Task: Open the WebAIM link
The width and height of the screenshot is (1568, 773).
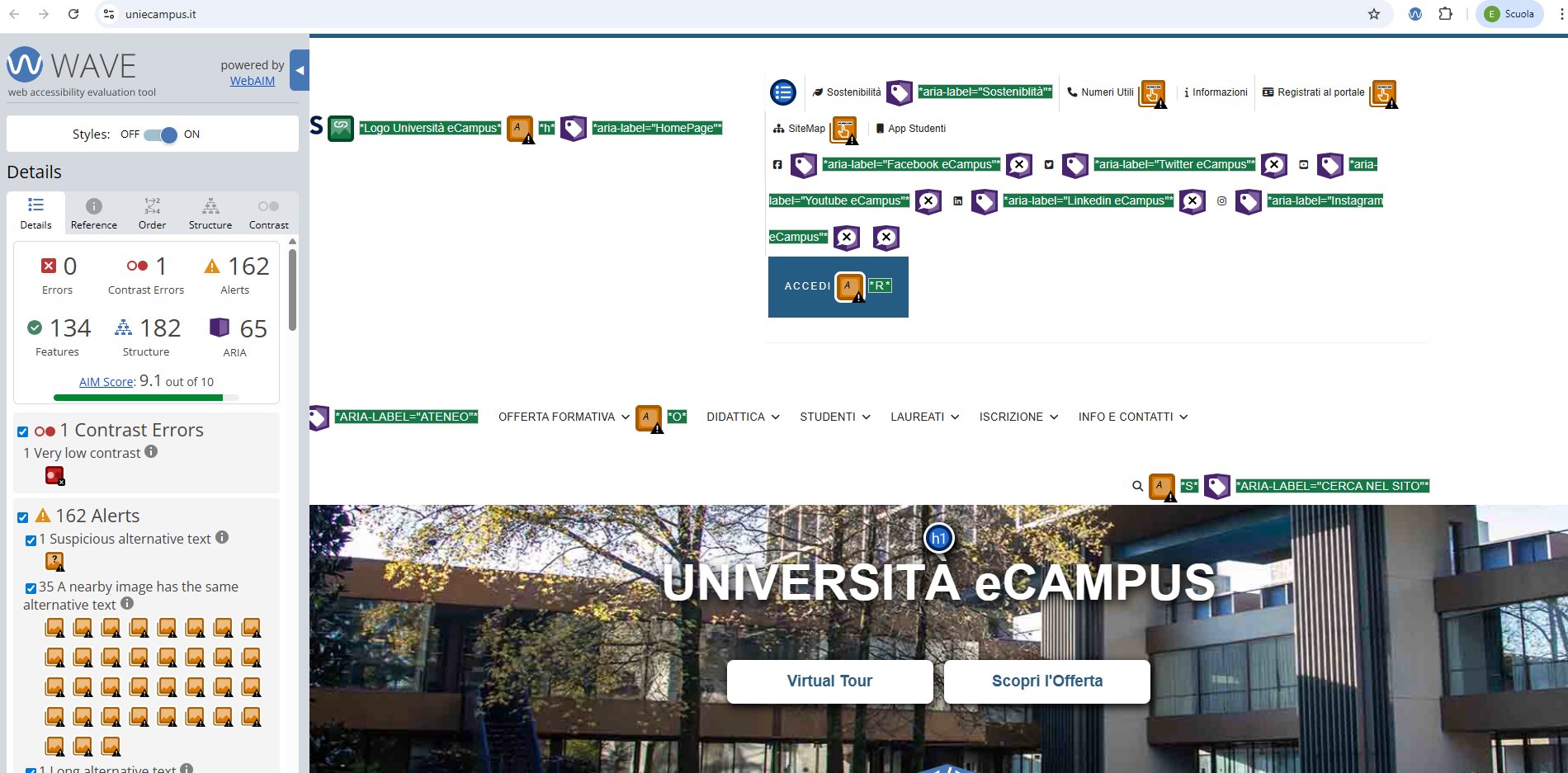Action: coord(253,81)
